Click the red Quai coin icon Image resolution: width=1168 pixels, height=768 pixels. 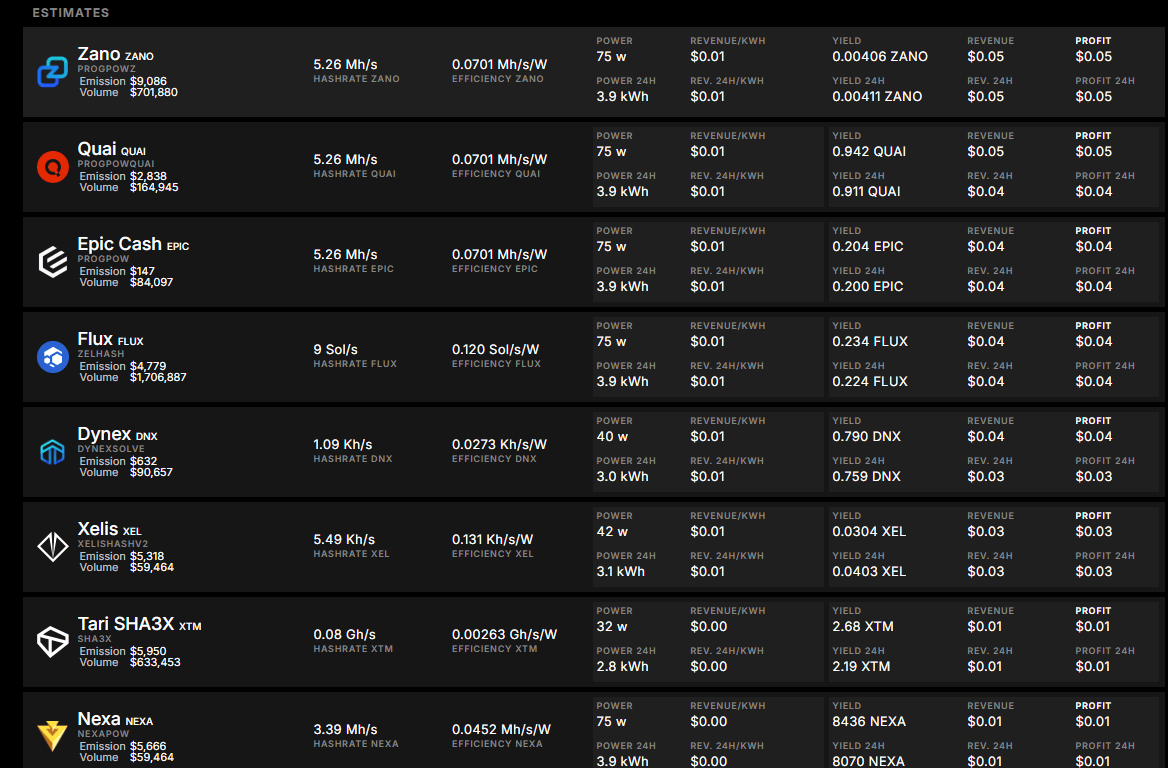coord(52,167)
